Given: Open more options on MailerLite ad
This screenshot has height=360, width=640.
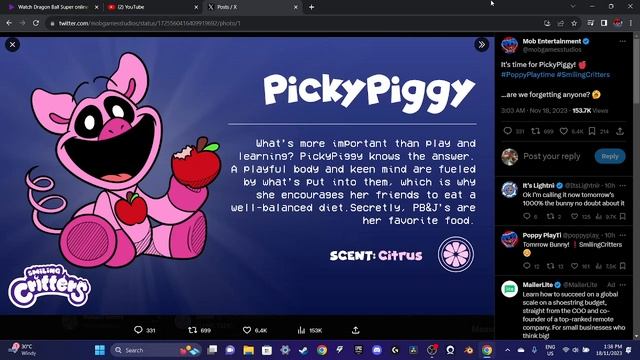Looking at the screenshot, I should [622, 285].
